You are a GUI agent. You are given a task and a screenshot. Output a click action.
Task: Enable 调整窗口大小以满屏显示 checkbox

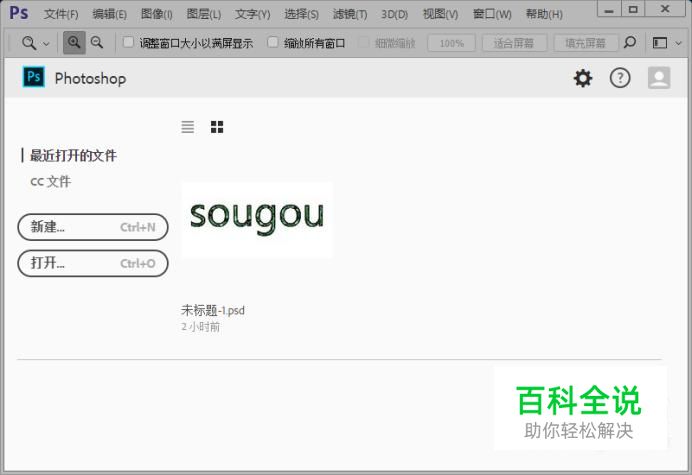point(128,42)
